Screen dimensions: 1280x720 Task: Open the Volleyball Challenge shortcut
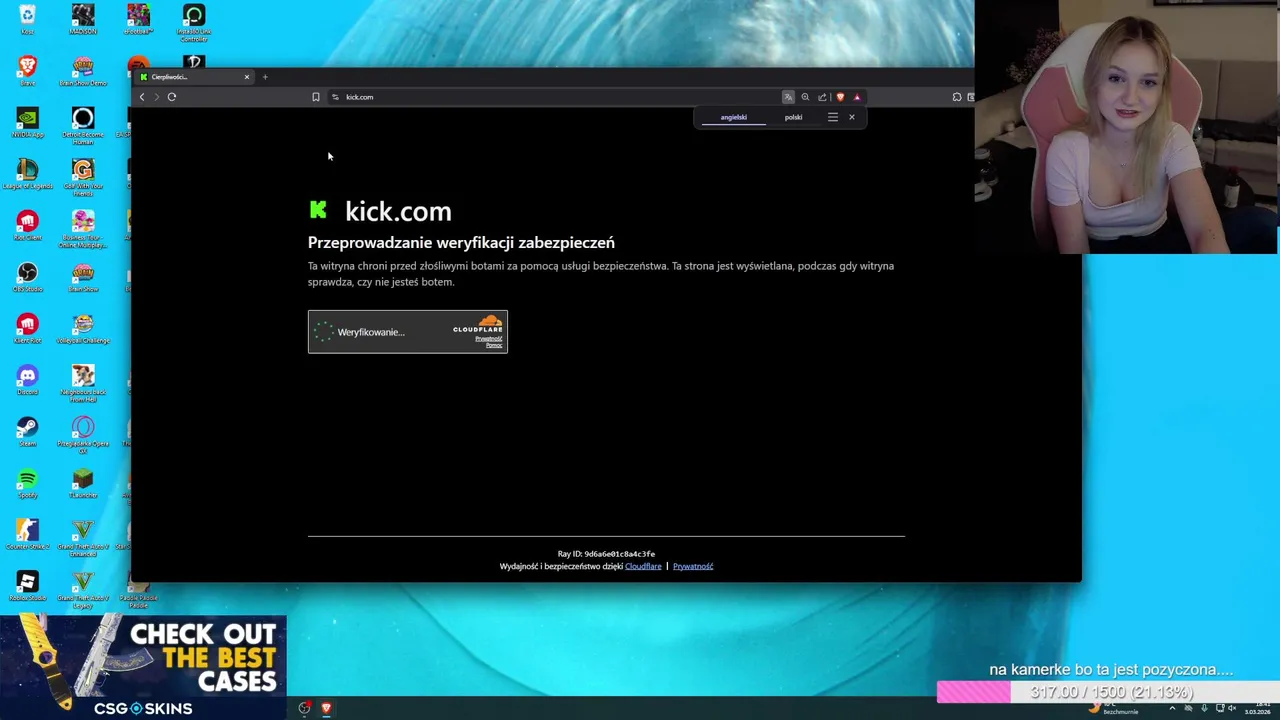tap(83, 329)
